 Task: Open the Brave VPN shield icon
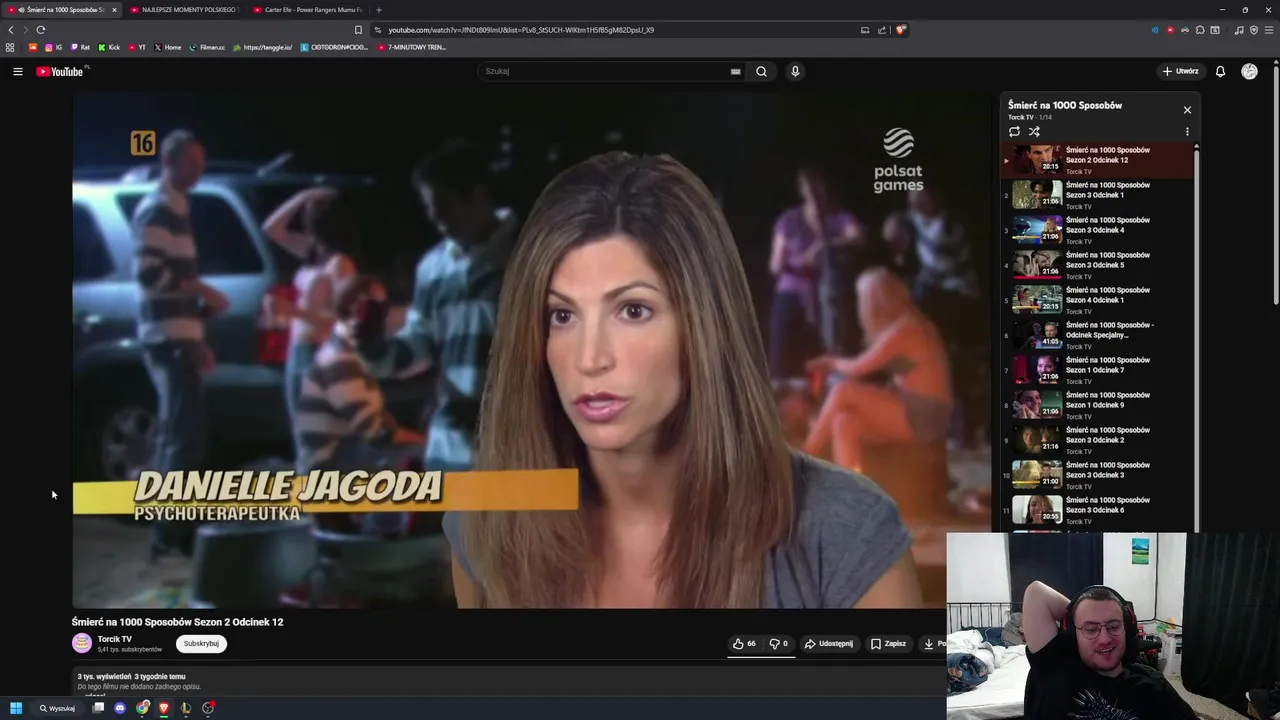pyautogui.click(x=1254, y=30)
